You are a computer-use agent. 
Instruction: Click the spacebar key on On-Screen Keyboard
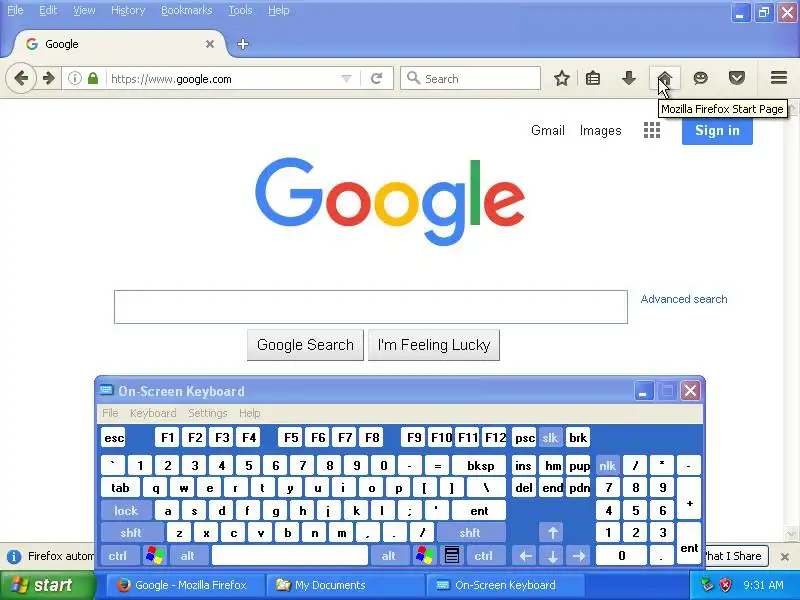click(x=289, y=556)
